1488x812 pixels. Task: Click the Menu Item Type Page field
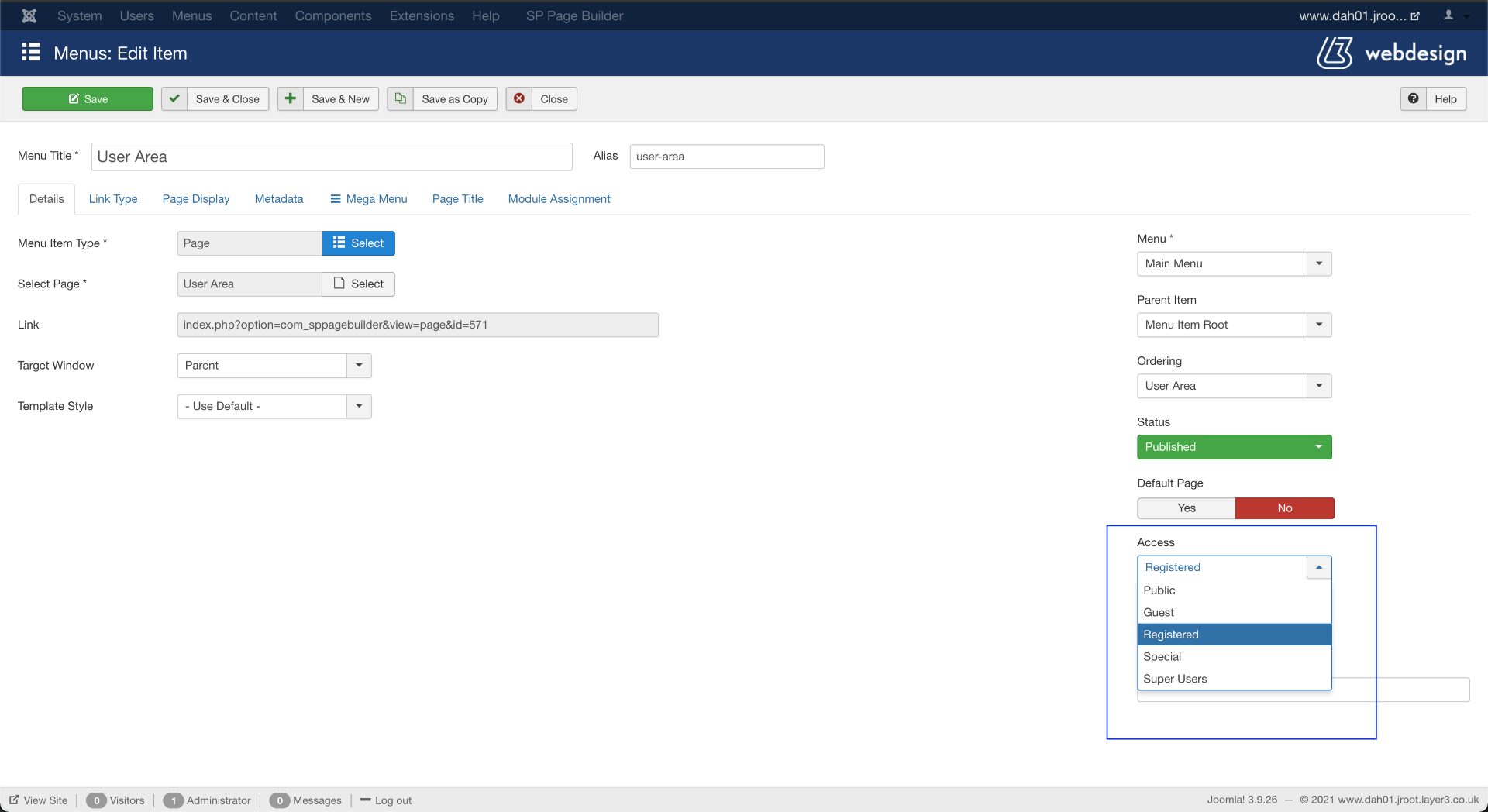click(x=250, y=243)
